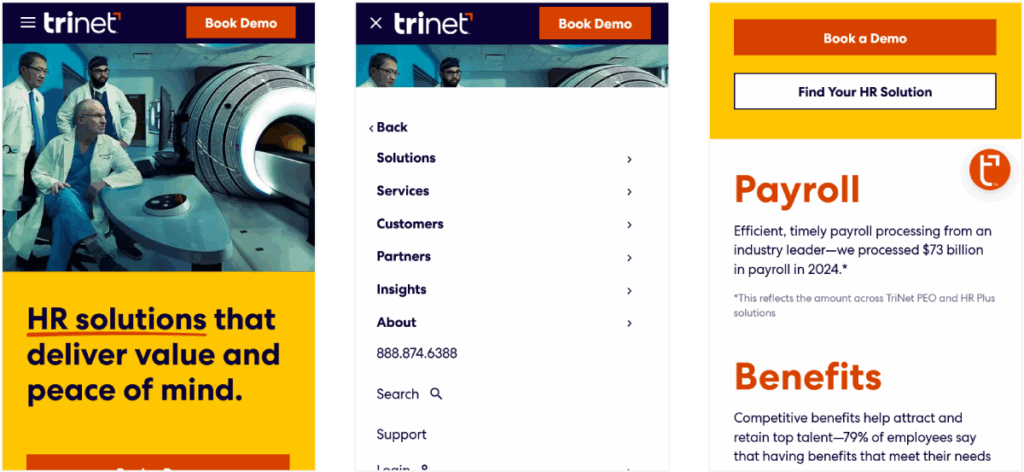This screenshot has height=472, width=1024.
Task: Click the Back chevron in the menu
Action: click(371, 128)
